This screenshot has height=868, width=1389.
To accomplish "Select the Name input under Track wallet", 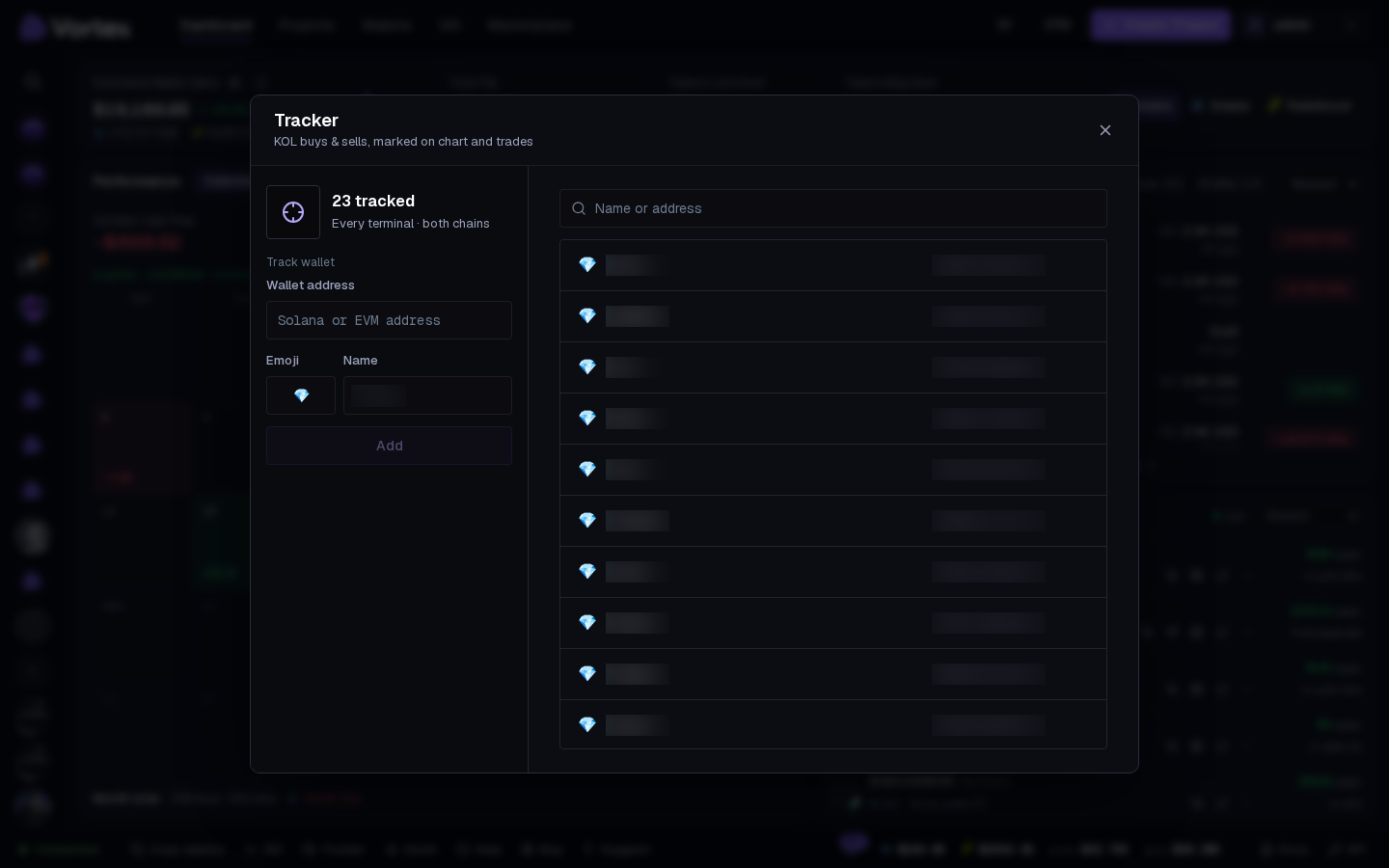I will coord(427,395).
